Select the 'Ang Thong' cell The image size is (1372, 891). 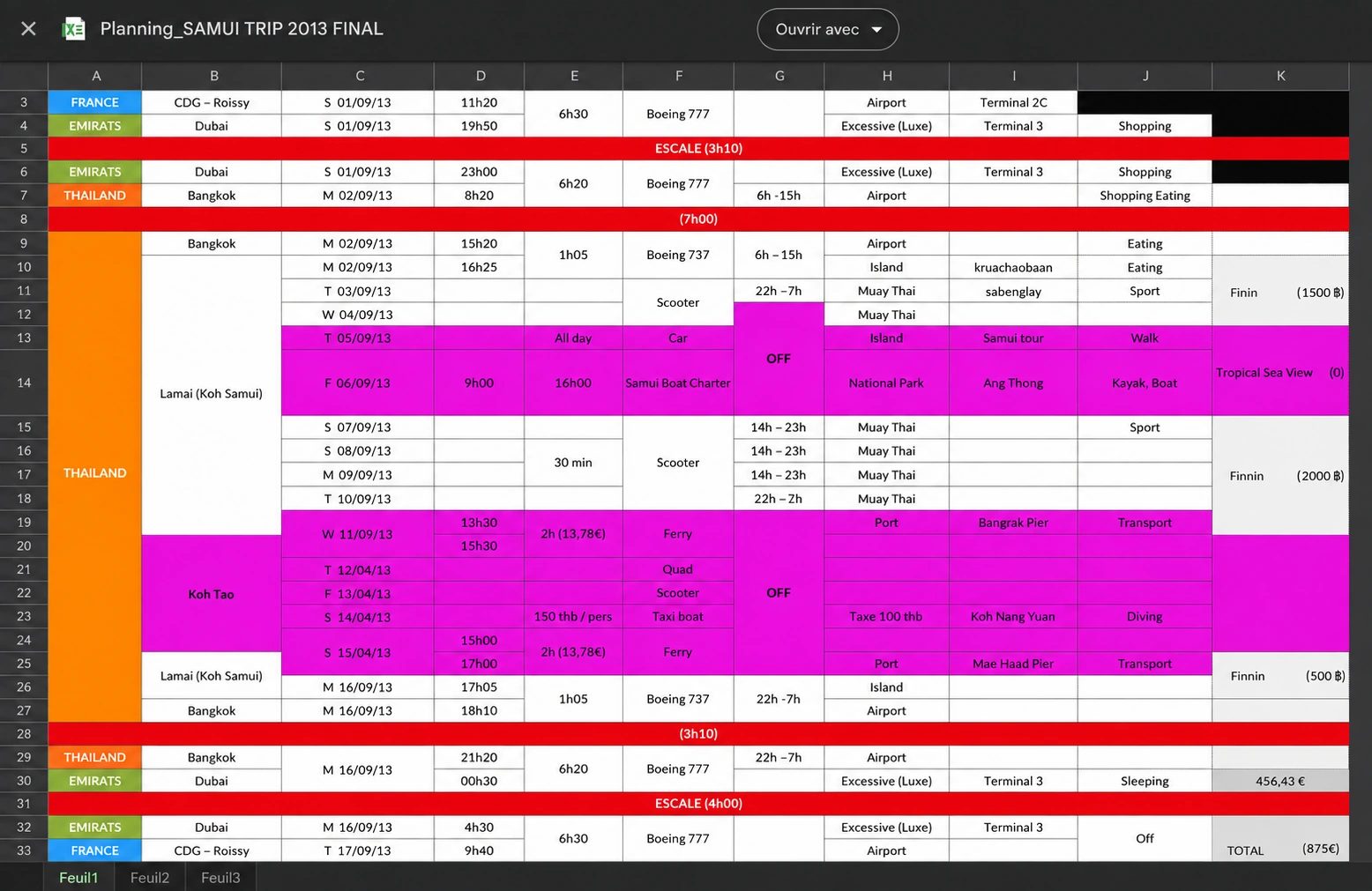[x=1013, y=382]
